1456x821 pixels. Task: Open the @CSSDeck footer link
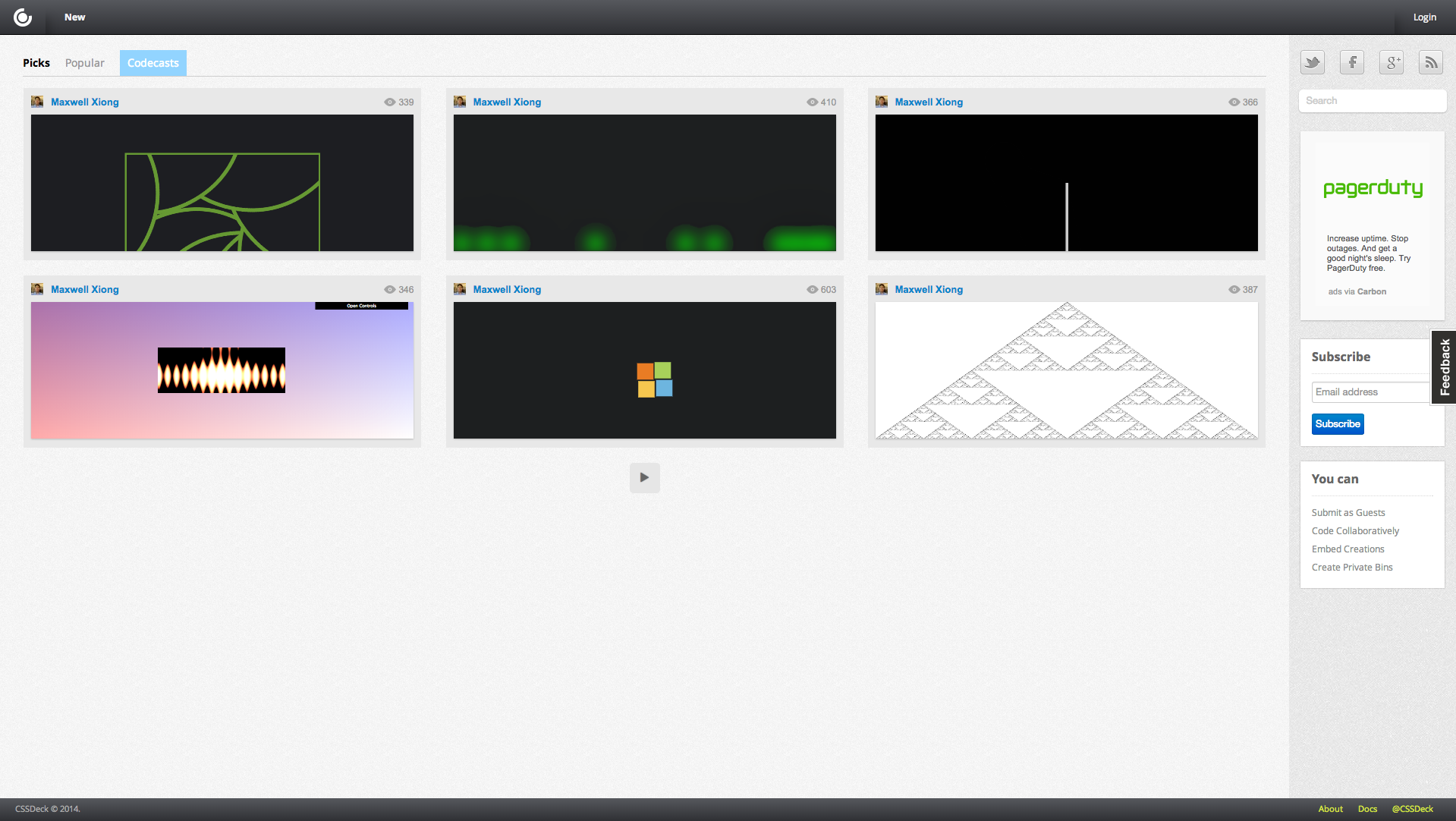(1413, 809)
